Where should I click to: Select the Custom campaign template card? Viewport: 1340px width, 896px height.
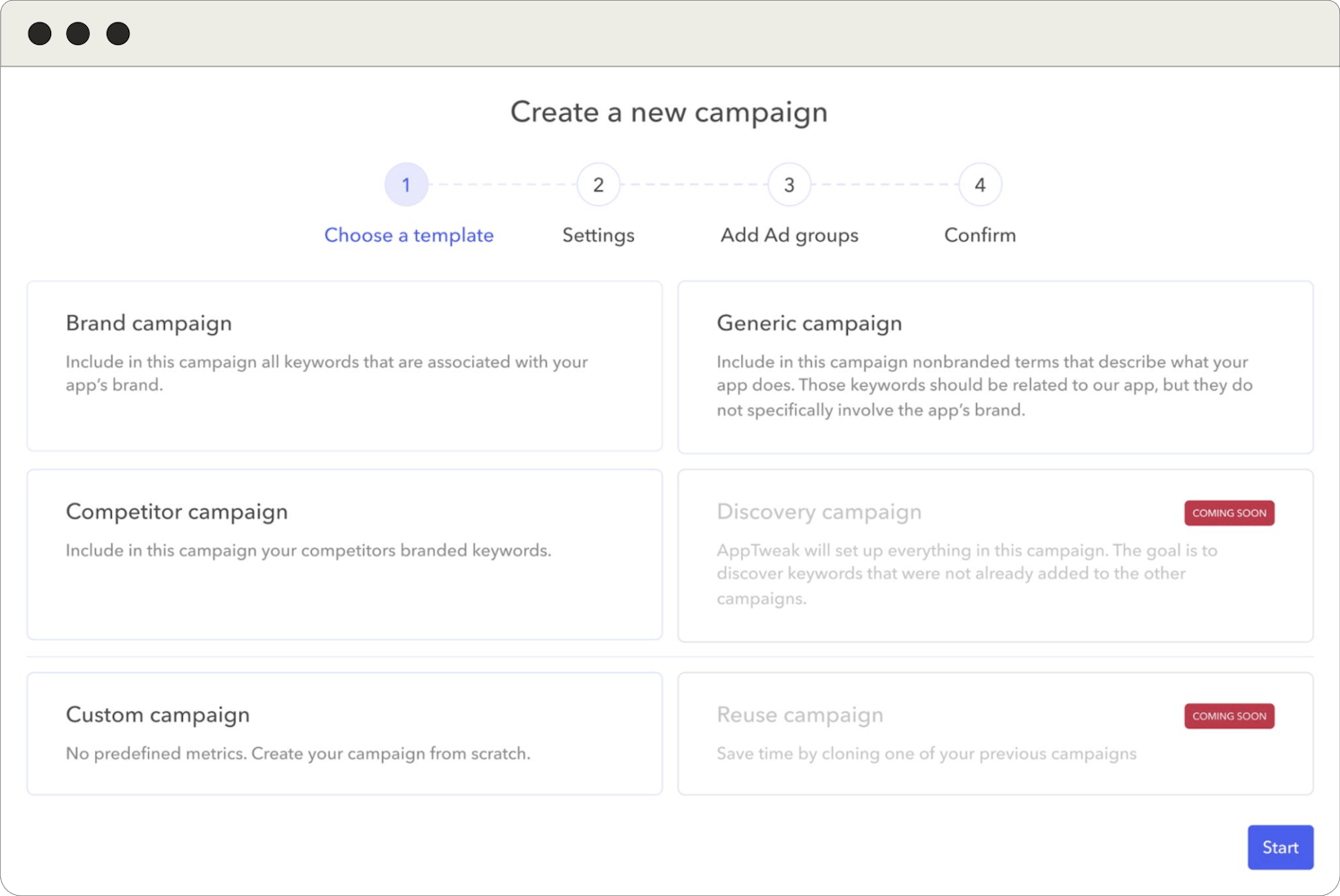tap(344, 733)
